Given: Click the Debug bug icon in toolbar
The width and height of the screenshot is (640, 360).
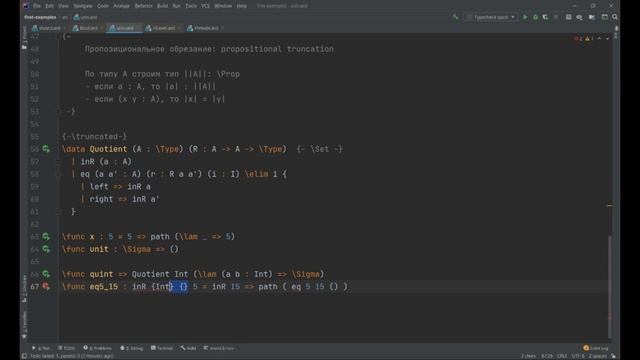Looking at the screenshot, I should point(536,17).
